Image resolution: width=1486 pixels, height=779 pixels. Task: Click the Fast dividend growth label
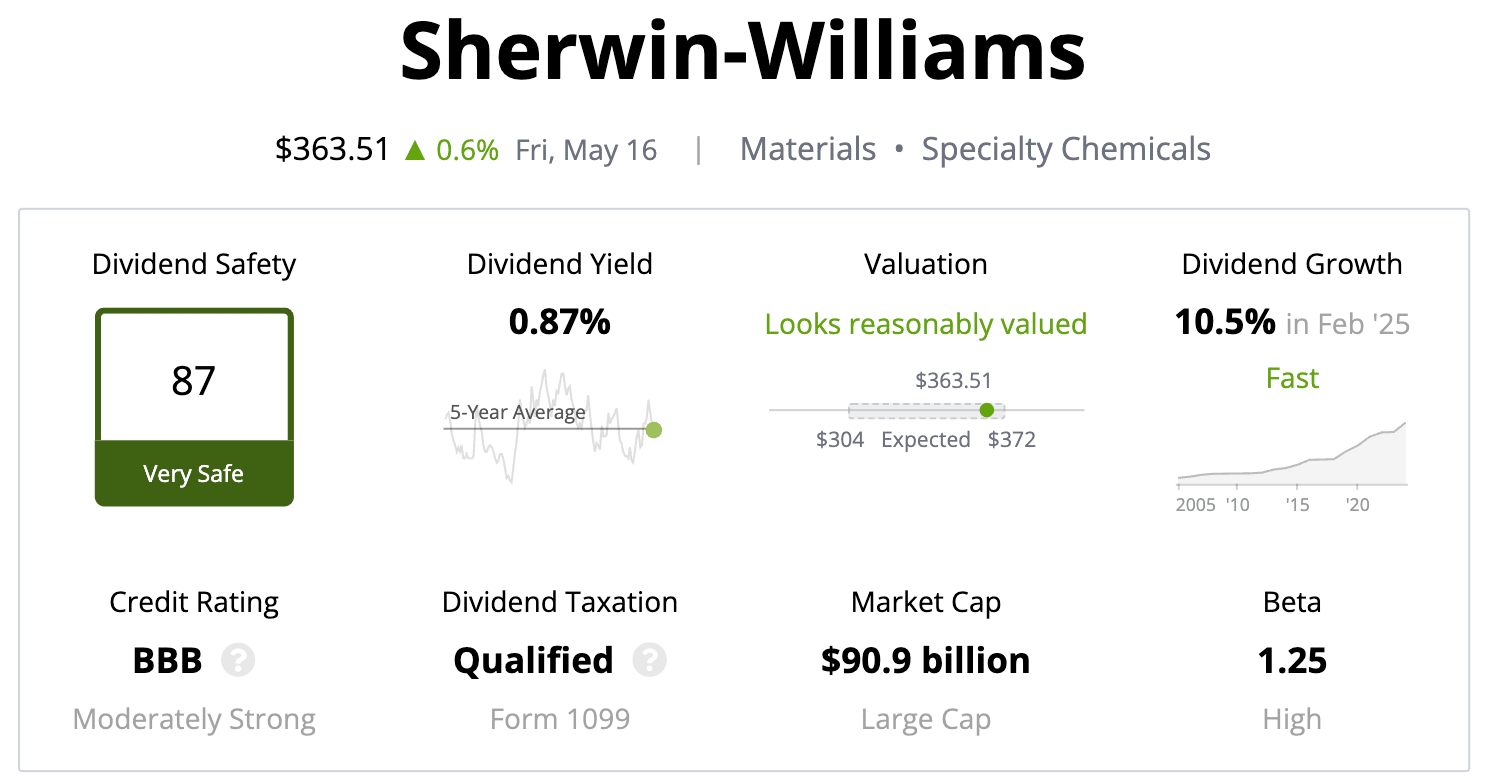tap(1292, 378)
